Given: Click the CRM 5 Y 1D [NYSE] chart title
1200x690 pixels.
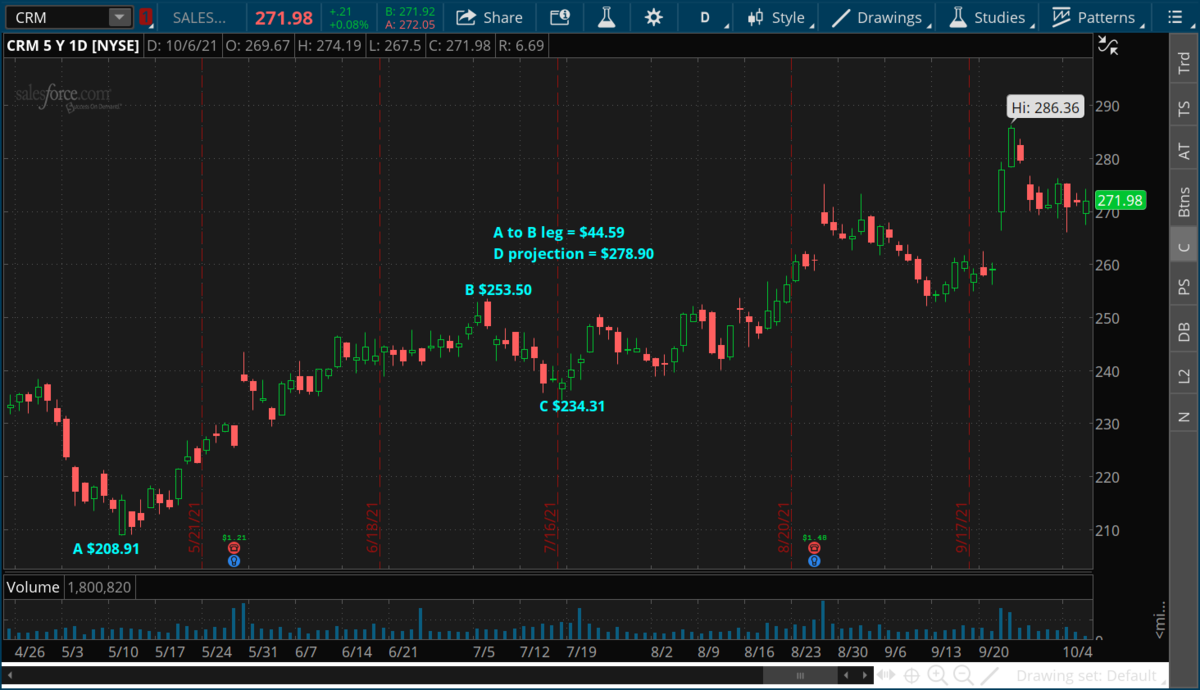Looking at the screenshot, I should [x=73, y=45].
